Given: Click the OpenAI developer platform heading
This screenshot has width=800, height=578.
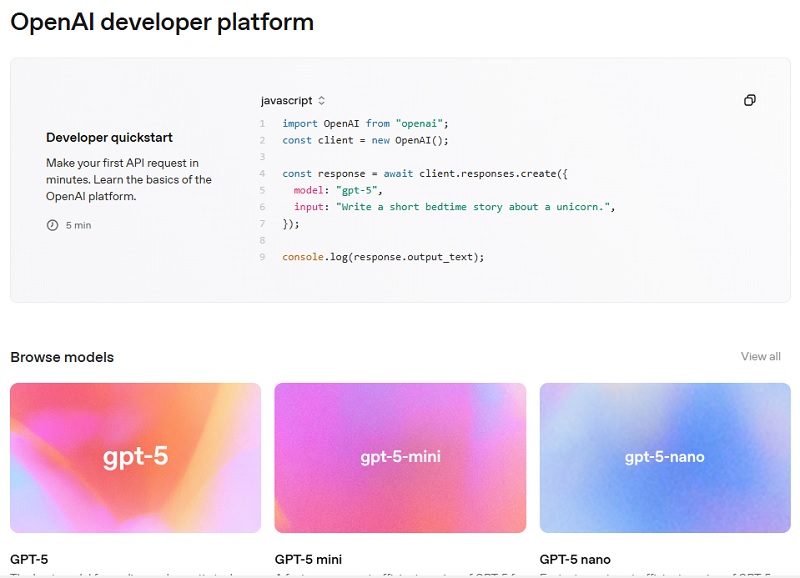Looking at the screenshot, I should click(x=160, y=21).
